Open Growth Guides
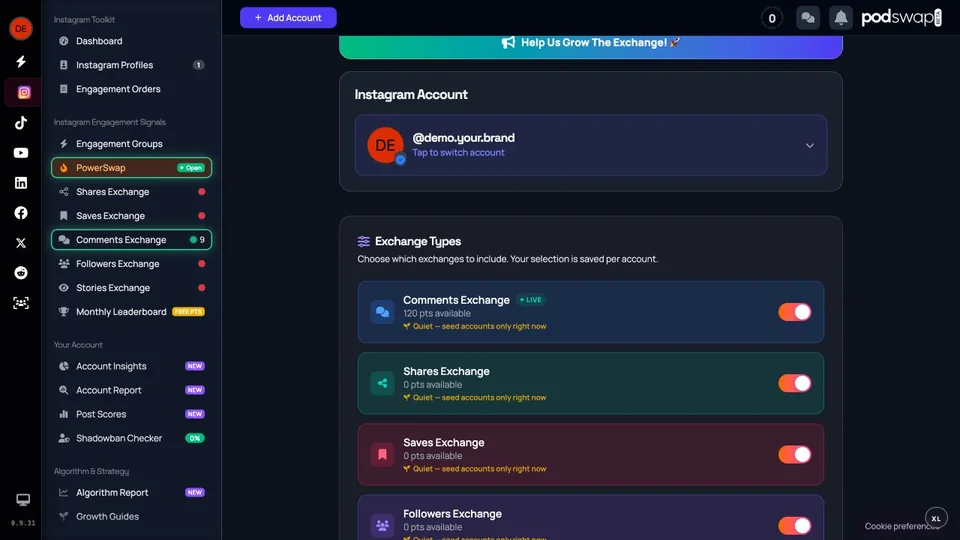960x540 pixels. (131, 516)
